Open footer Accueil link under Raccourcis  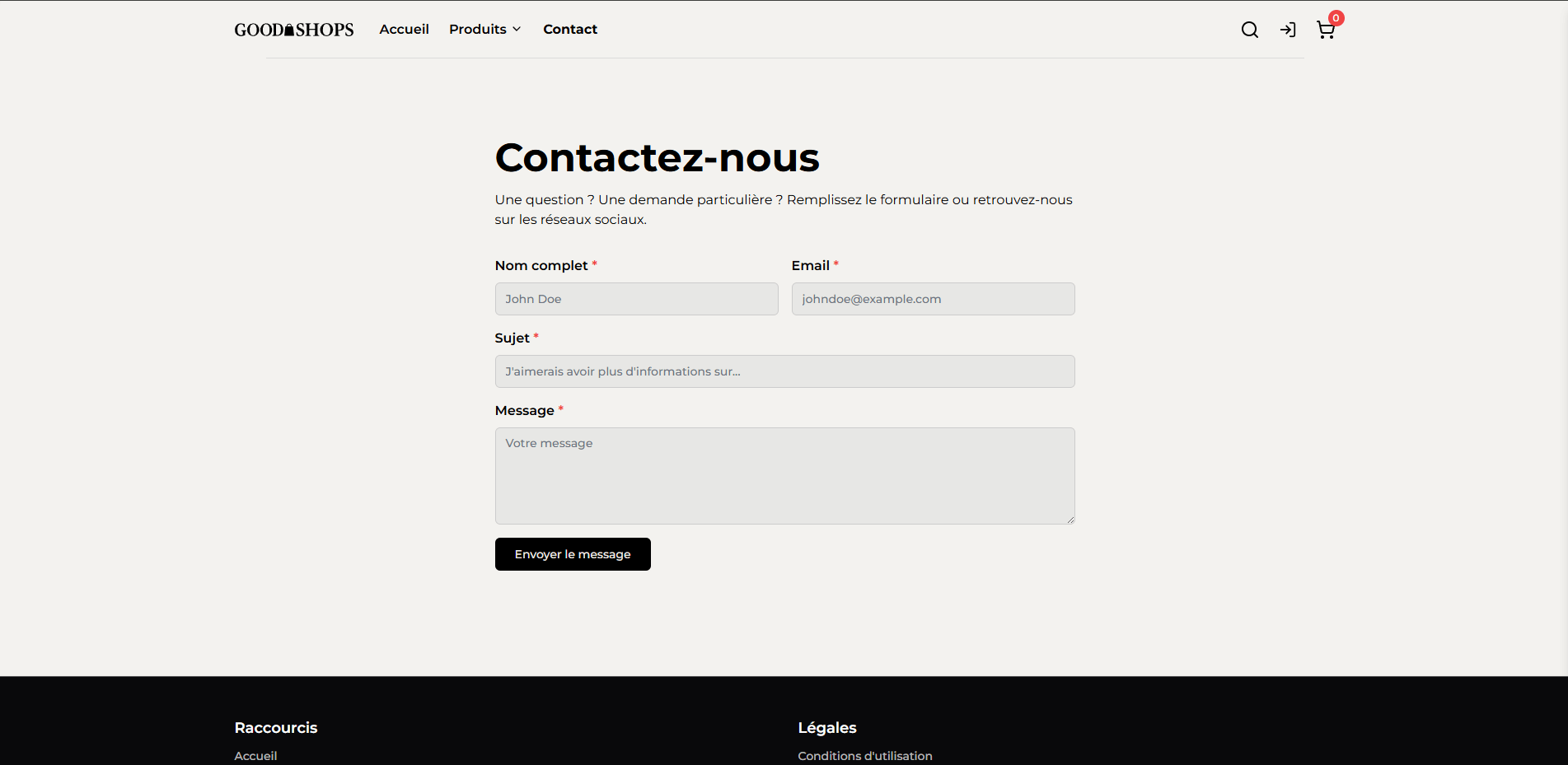[x=255, y=755]
